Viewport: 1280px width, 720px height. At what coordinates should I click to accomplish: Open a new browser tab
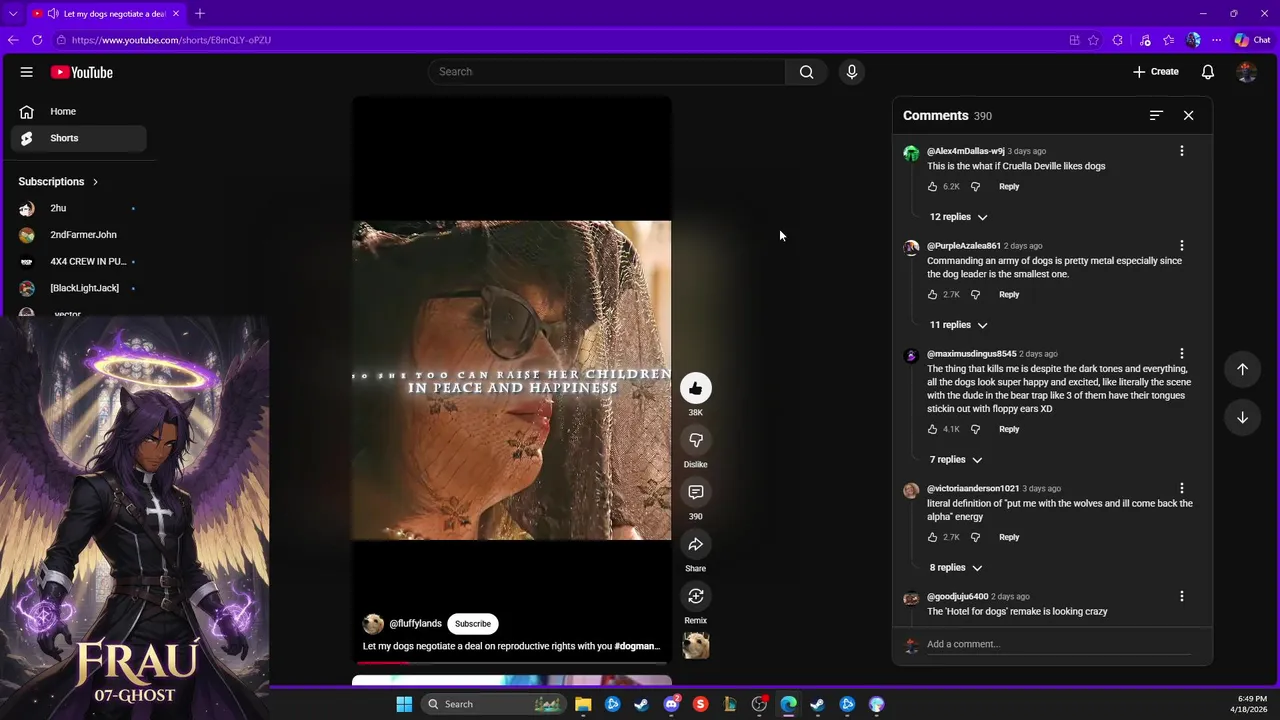(200, 14)
